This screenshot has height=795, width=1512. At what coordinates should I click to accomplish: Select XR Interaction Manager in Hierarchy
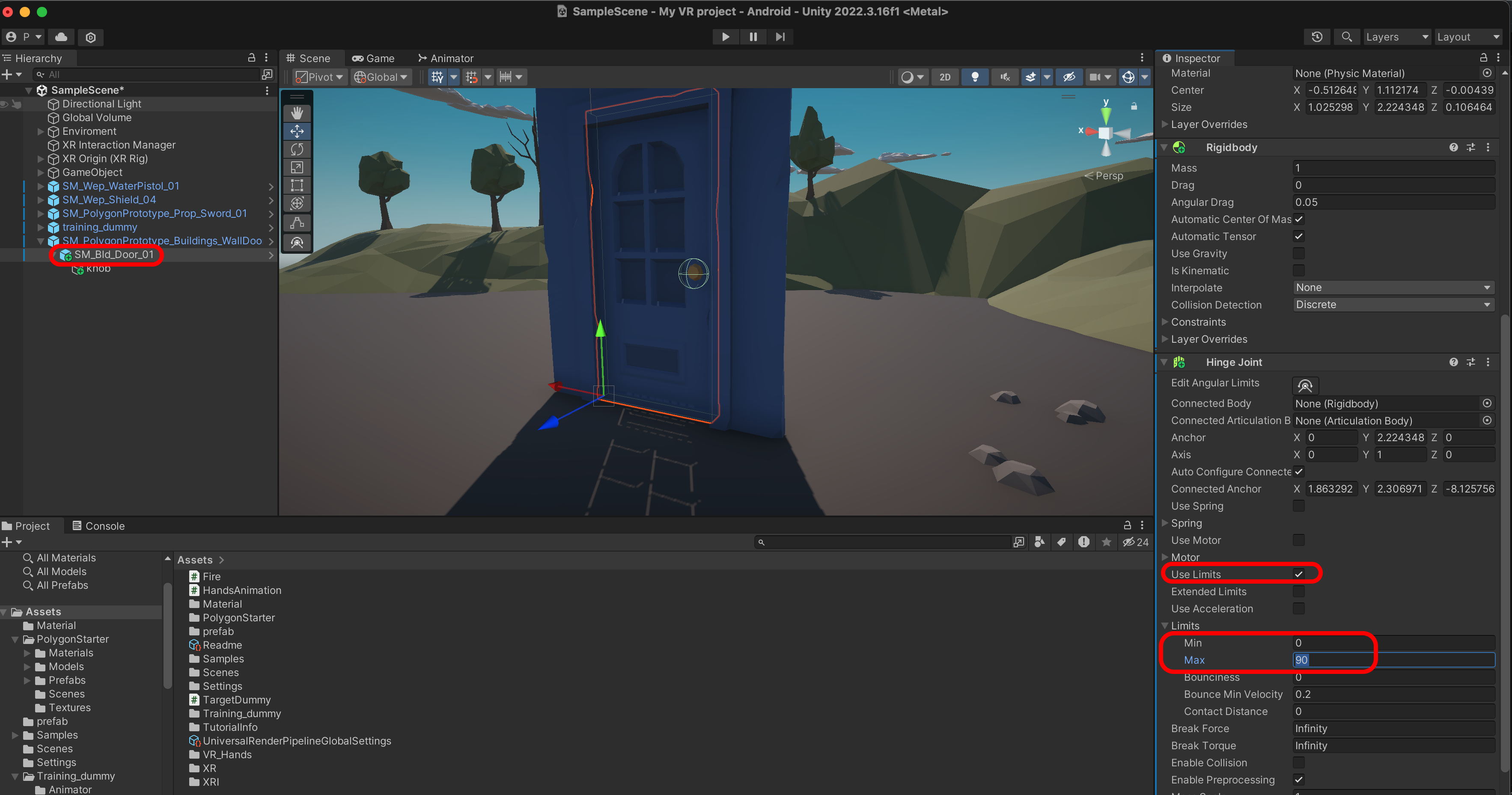119,144
